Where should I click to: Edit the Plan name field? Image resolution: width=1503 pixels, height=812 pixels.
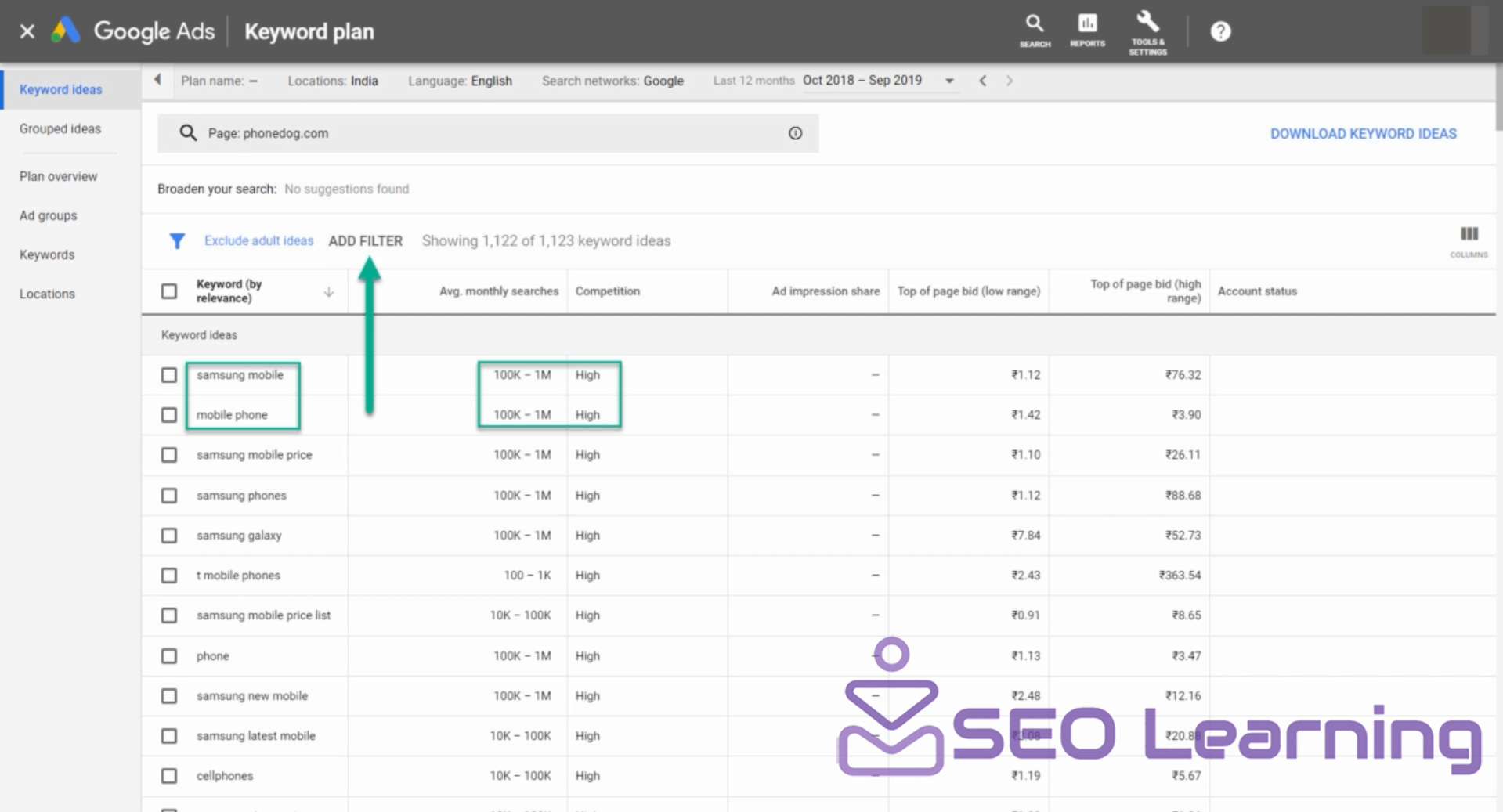point(219,81)
